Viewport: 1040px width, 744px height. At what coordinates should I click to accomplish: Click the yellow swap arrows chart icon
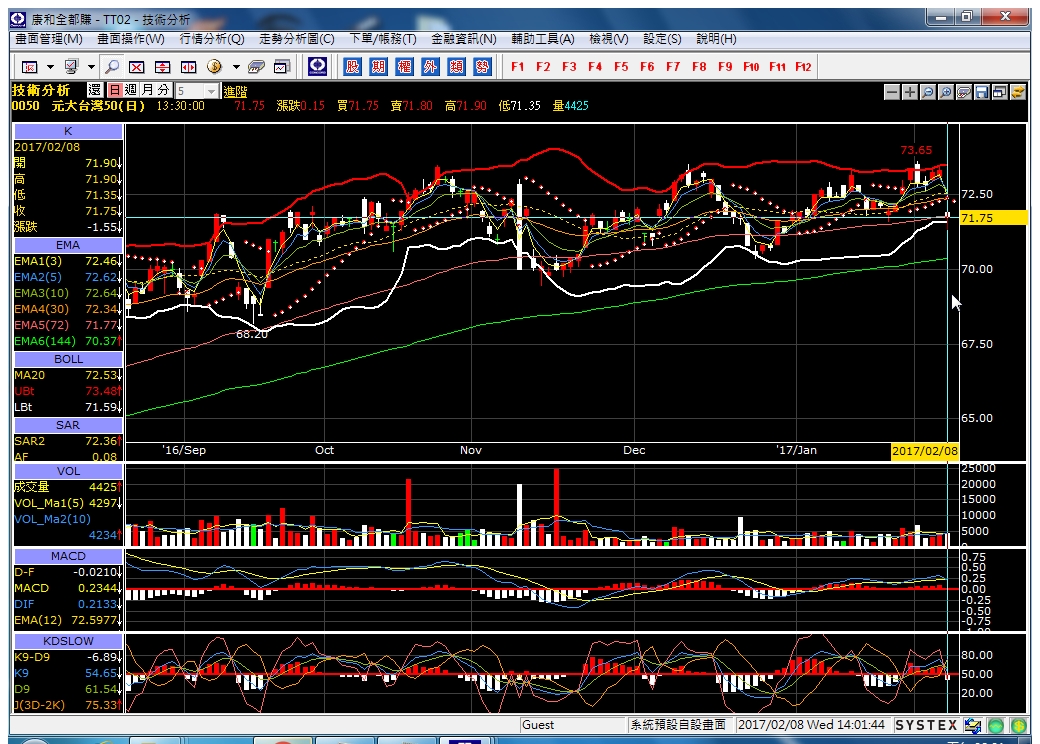tap(1017, 92)
